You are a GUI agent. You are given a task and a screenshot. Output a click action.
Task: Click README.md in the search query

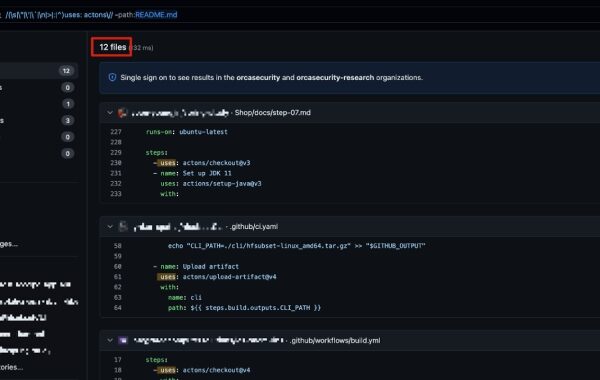pyautogui.click(x=156, y=15)
